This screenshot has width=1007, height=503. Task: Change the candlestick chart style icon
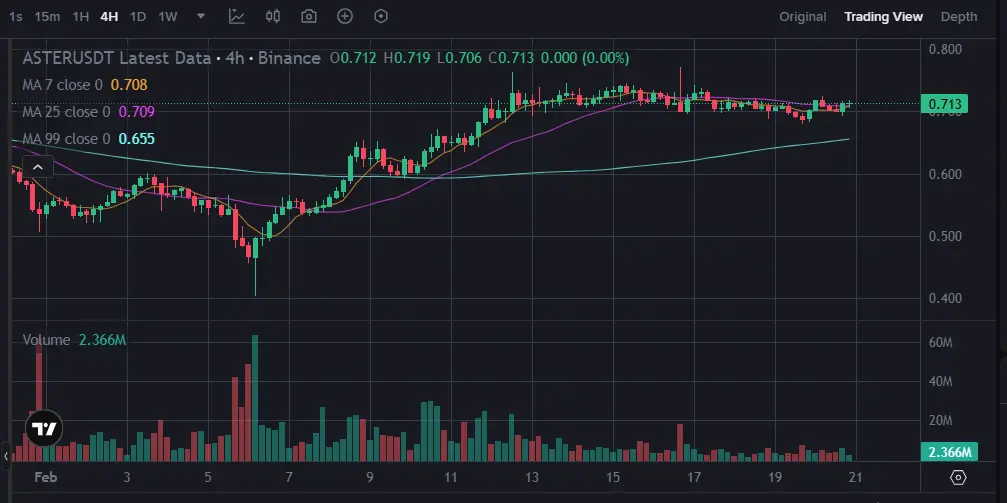pos(273,17)
